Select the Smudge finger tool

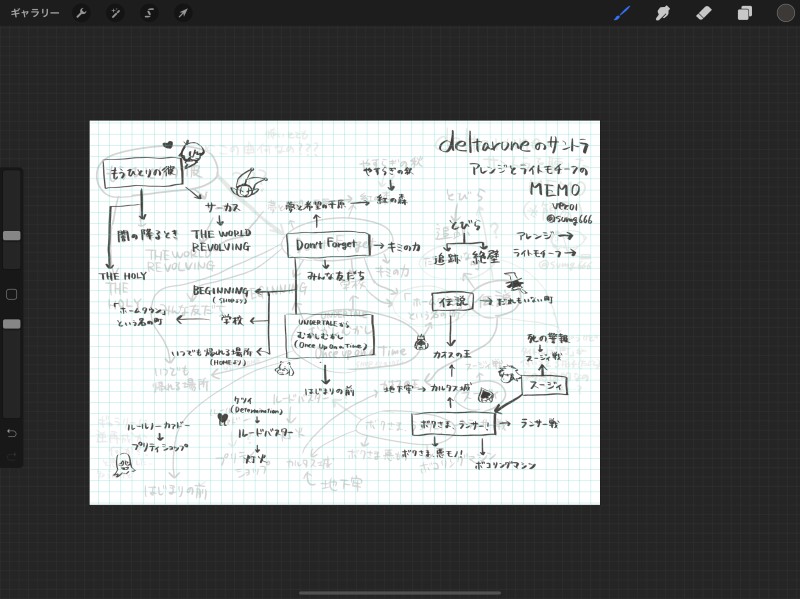click(x=662, y=13)
